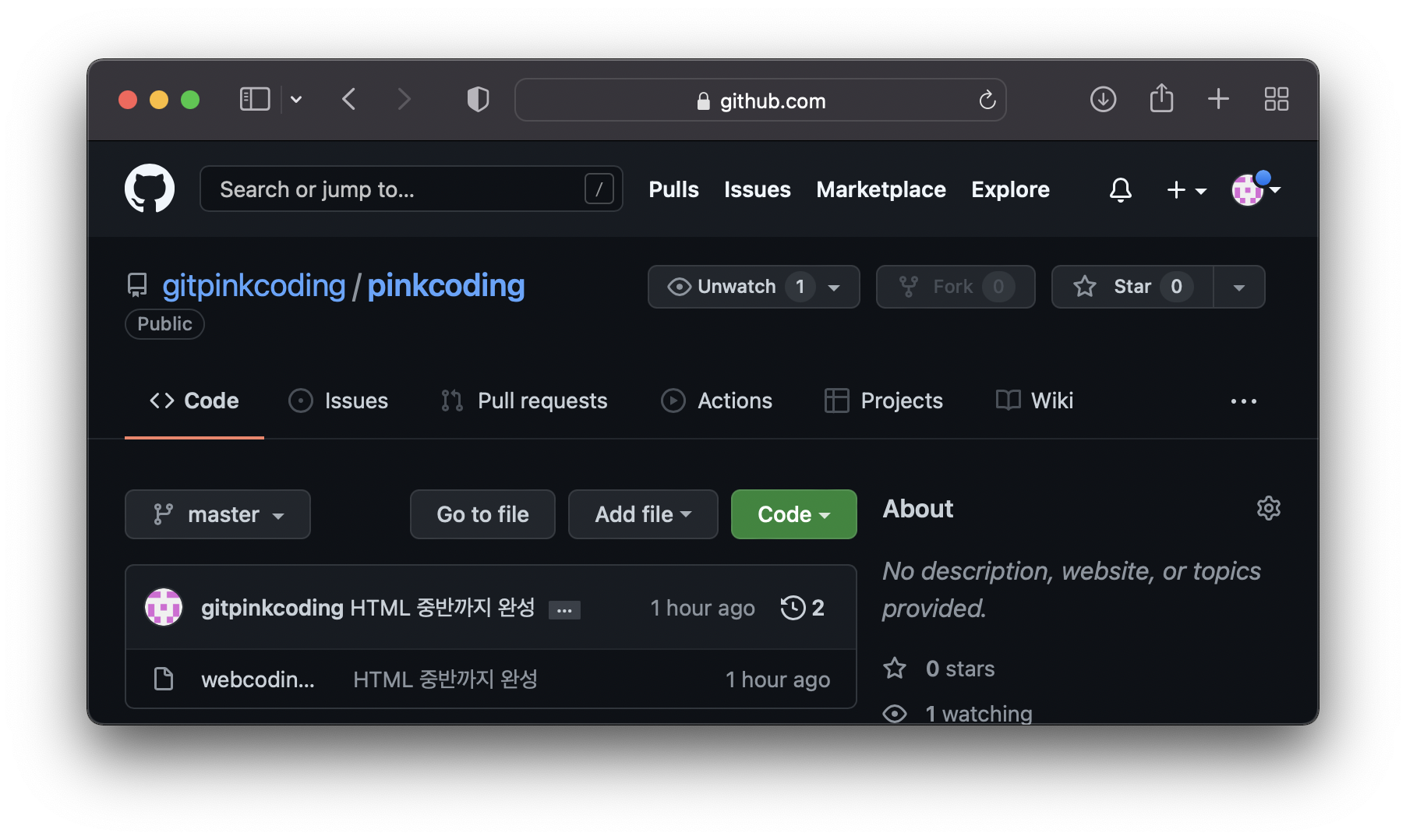View commit history clock icon
This screenshot has width=1406, height=840.
tap(802, 608)
